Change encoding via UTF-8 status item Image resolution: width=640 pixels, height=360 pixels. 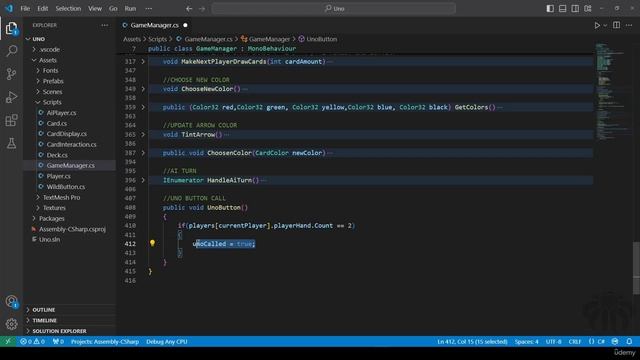pyautogui.click(x=553, y=342)
